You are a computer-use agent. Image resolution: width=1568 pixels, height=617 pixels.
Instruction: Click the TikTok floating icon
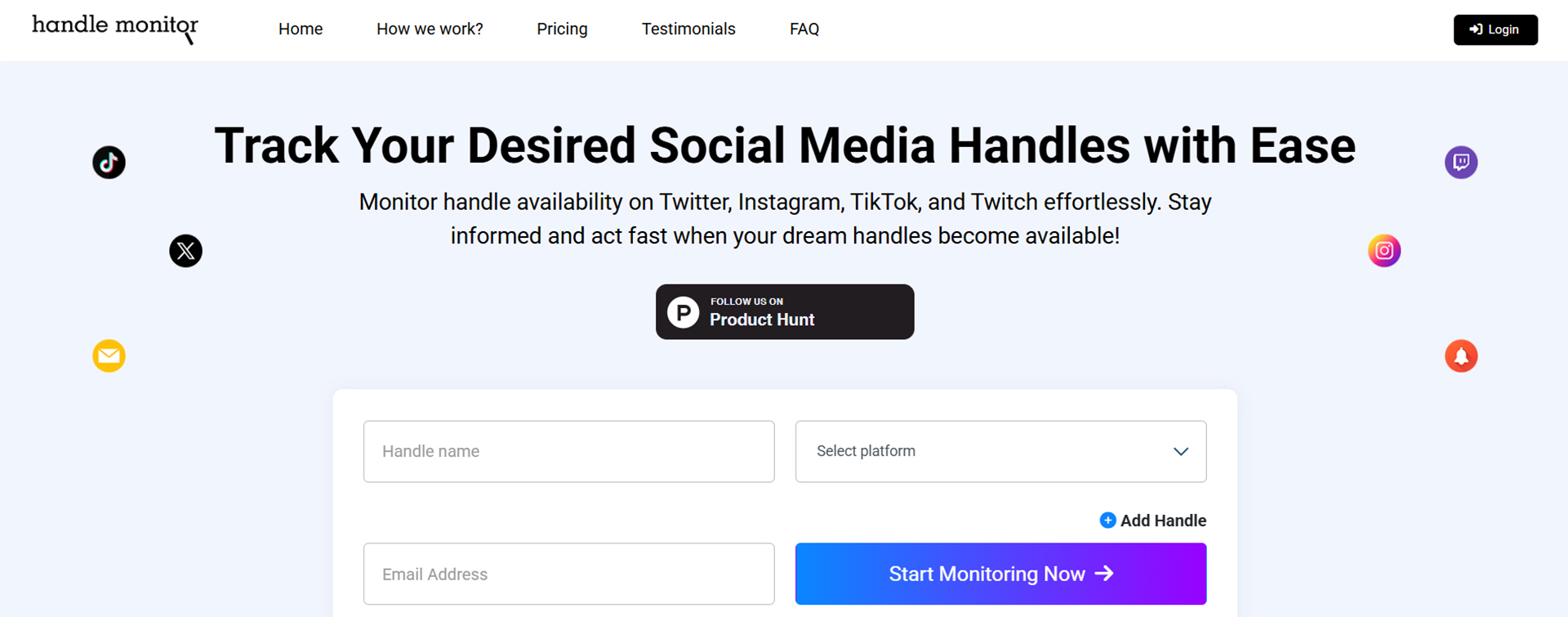pyautogui.click(x=109, y=163)
